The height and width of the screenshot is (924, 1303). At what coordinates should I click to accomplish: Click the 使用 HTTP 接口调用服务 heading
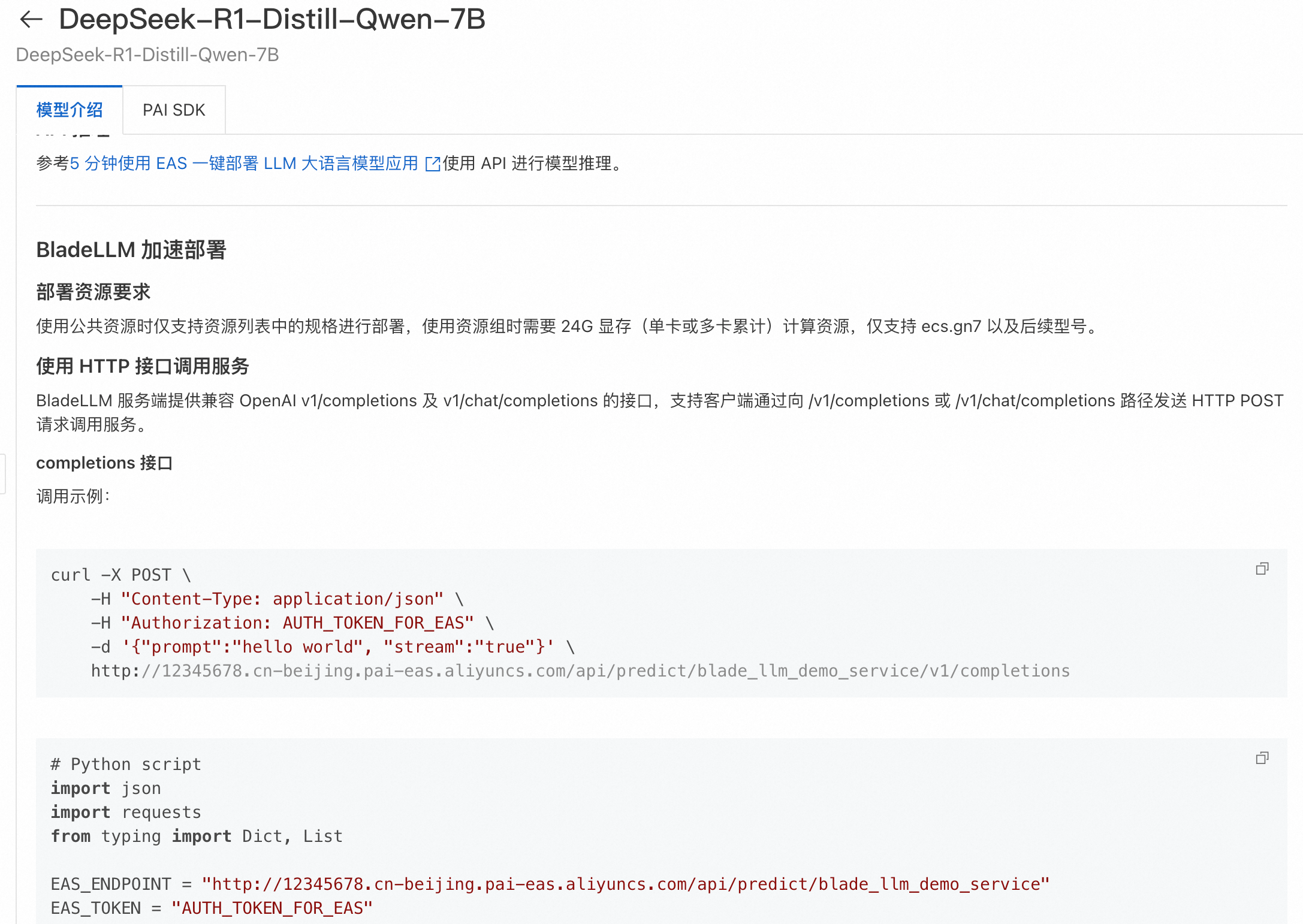click(x=143, y=366)
